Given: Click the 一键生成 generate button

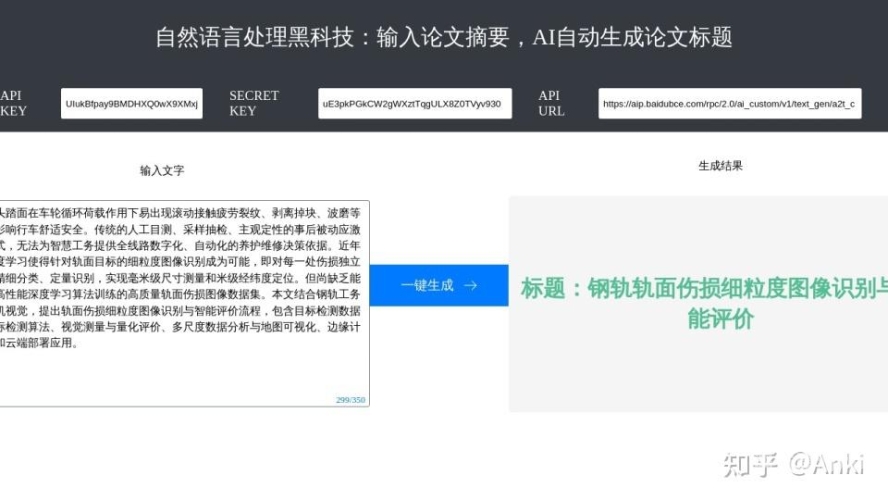Looking at the screenshot, I should click(x=439, y=285).
